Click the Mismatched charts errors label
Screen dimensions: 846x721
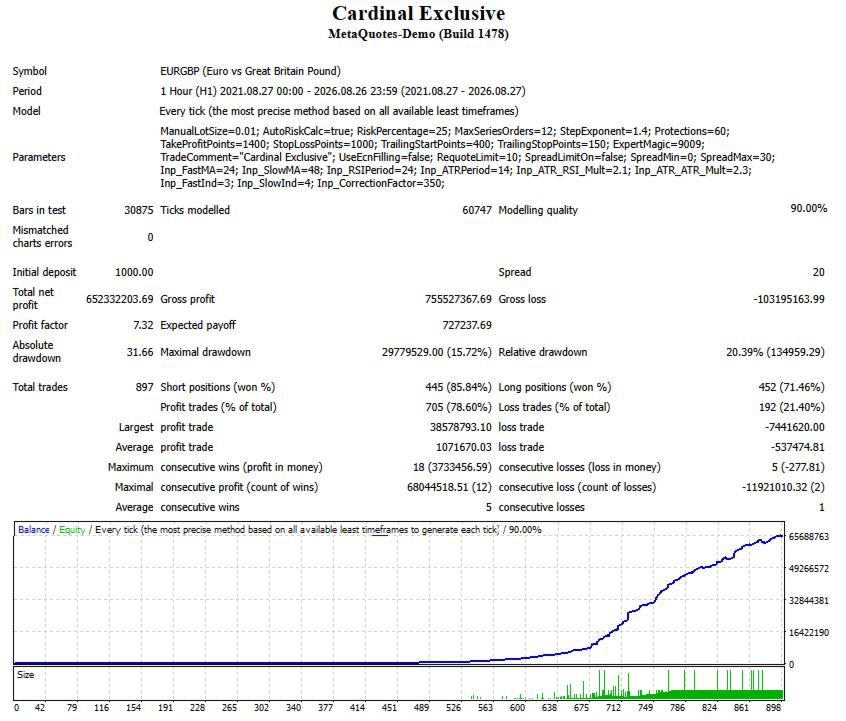(42, 236)
